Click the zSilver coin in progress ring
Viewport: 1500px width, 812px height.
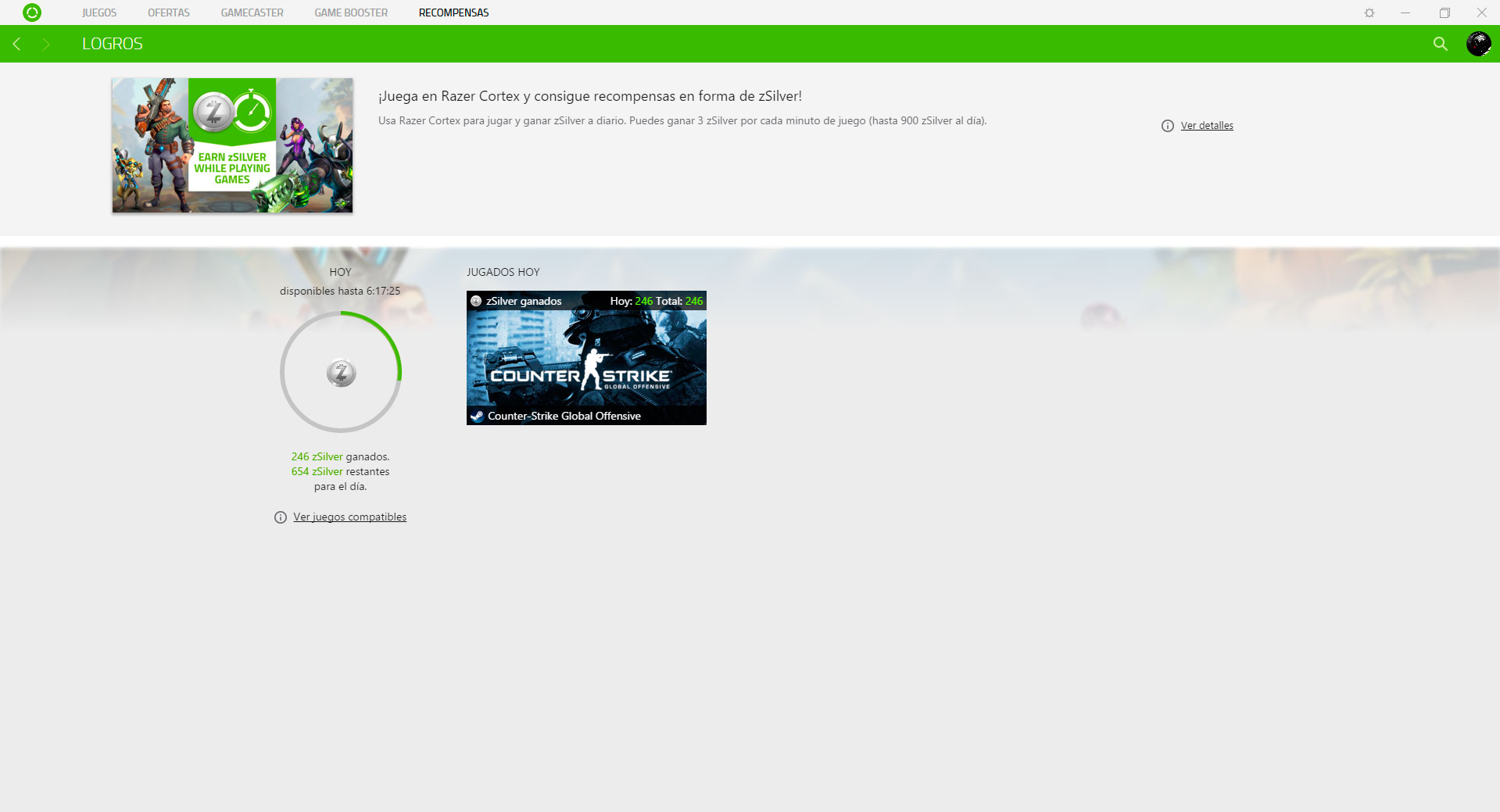tap(341, 374)
